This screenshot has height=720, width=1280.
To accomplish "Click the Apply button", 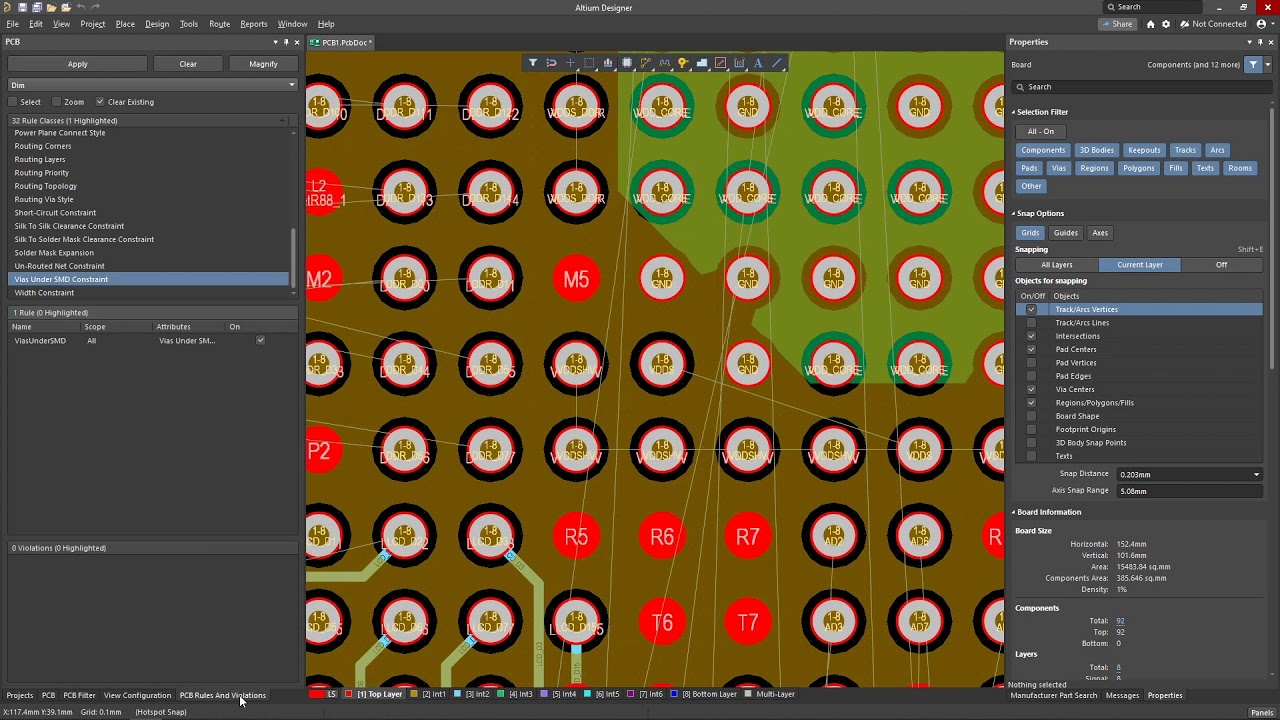I will (77, 64).
